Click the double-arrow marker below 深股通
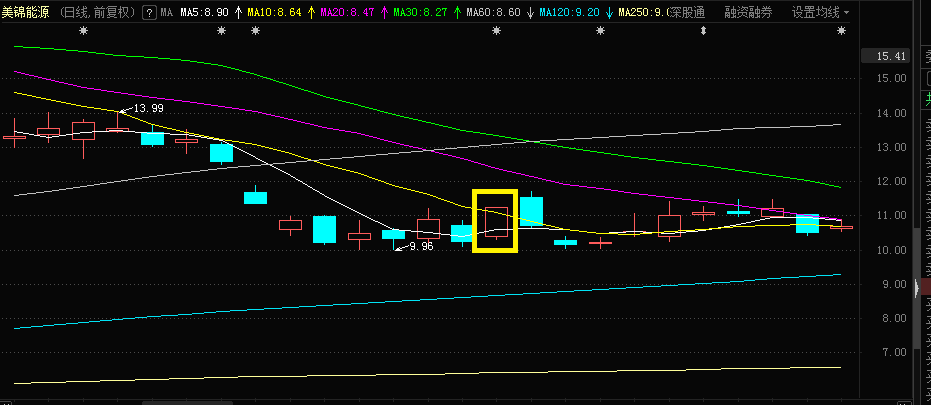Viewport: 931px width, 405px height. coord(703,31)
